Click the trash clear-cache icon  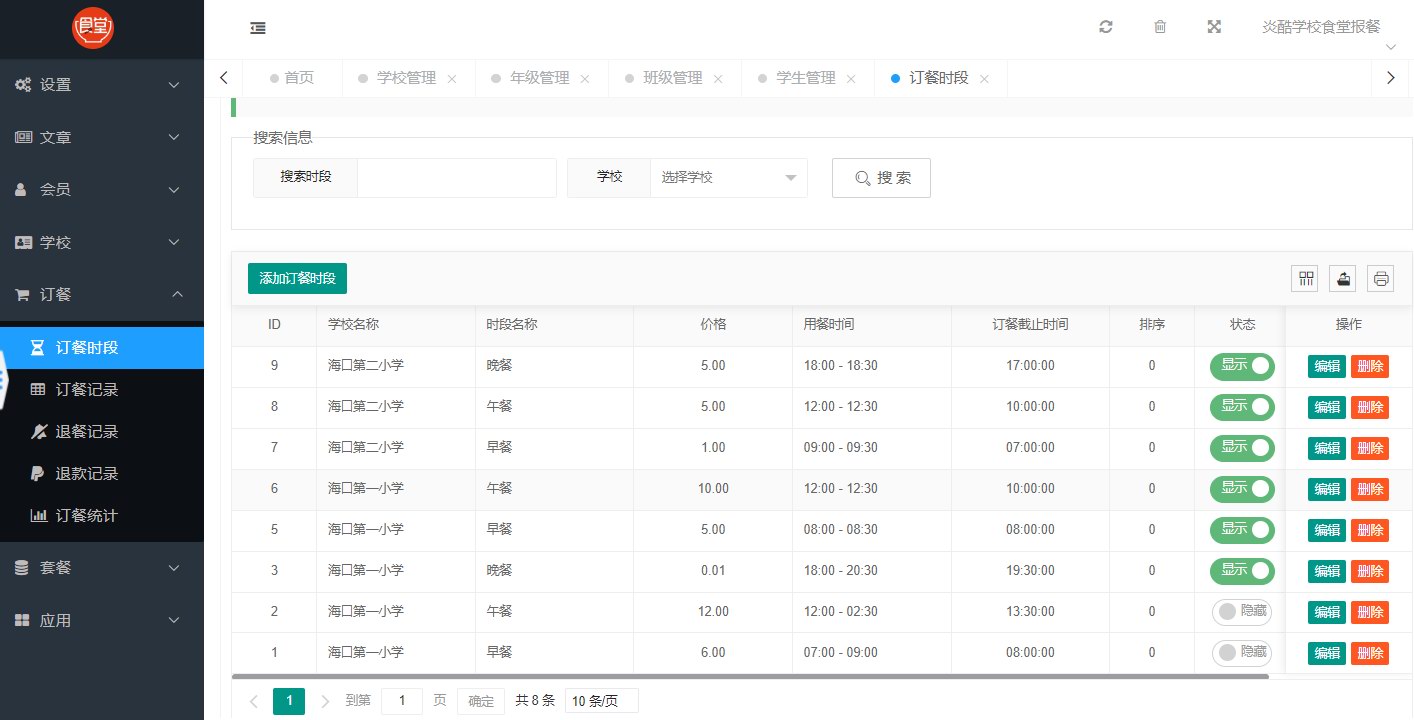click(x=1160, y=27)
